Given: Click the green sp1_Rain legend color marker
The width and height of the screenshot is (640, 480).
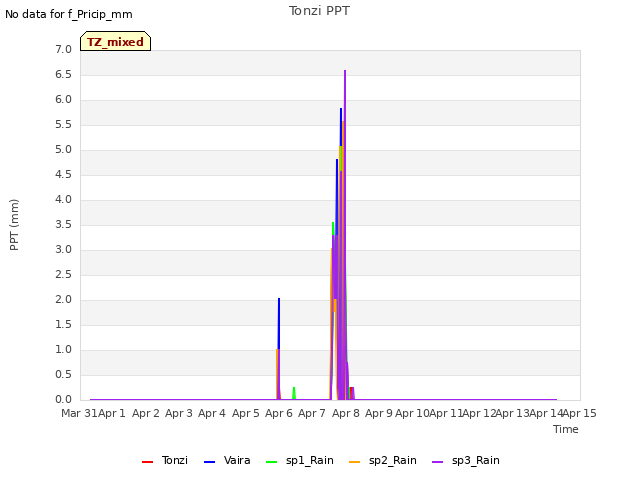Looking at the screenshot, I should pyautogui.click(x=271, y=462).
